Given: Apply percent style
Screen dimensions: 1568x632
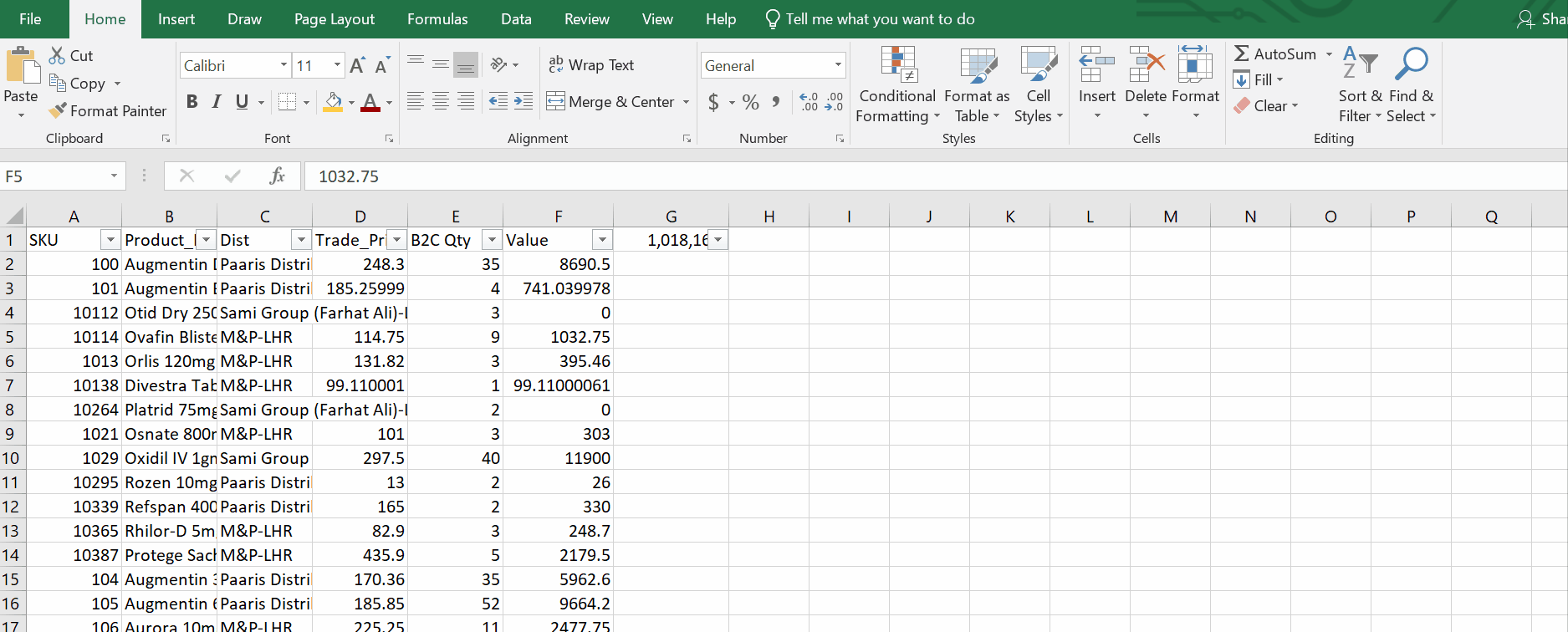Looking at the screenshot, I should pos(751,102).
